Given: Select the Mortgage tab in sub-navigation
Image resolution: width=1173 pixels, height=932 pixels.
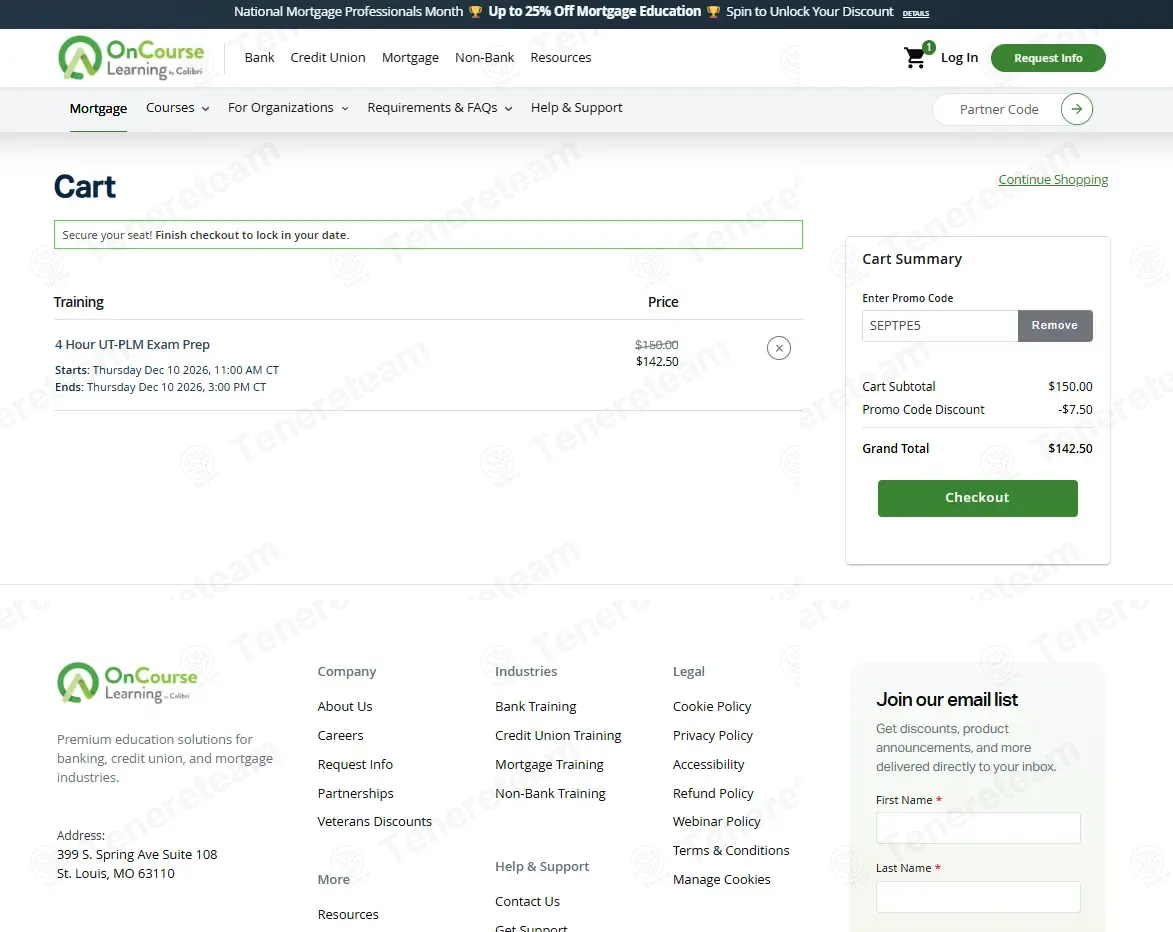Looking at the screenshot, I should (x=98, y=108).
